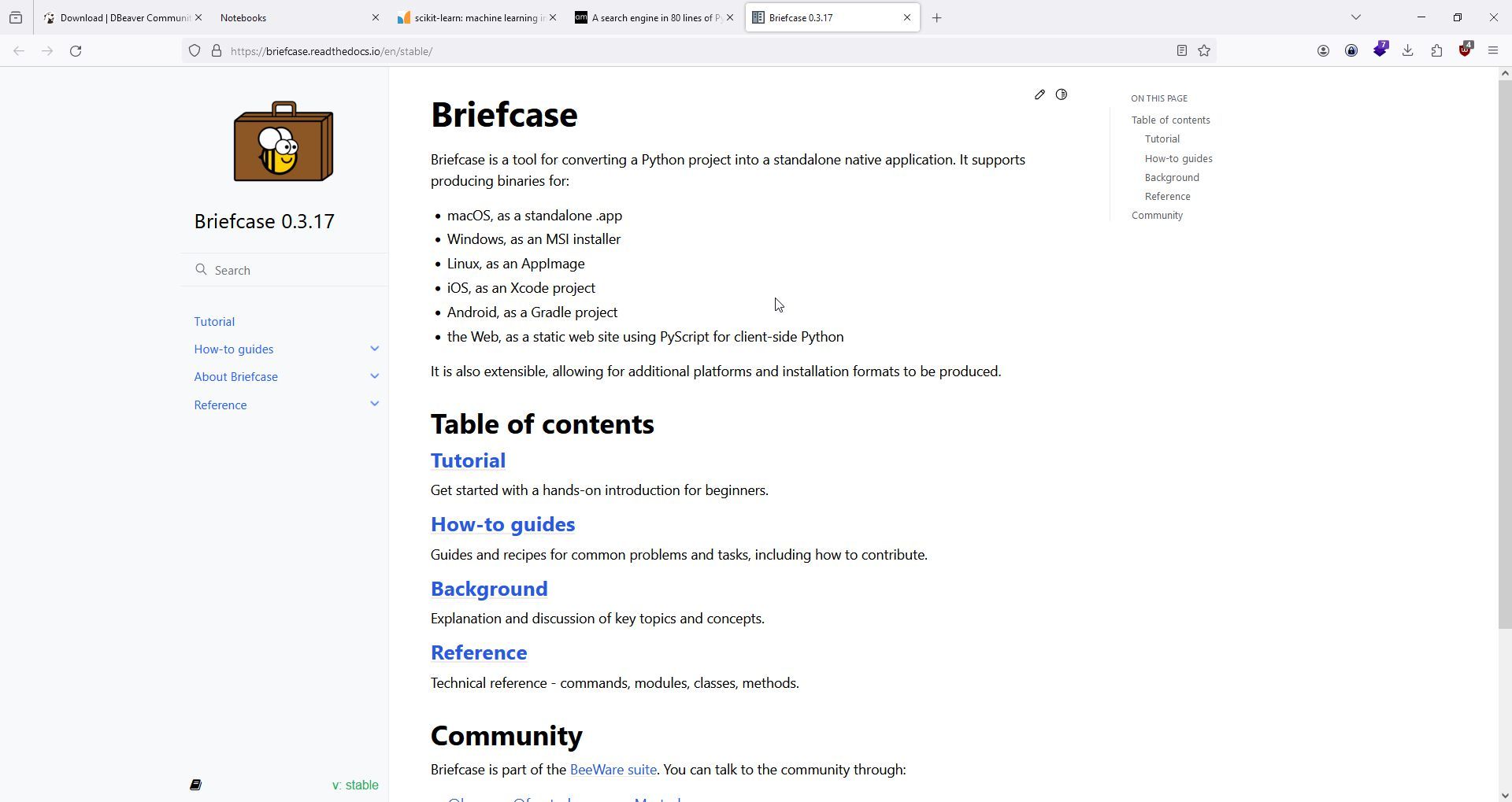This screenshot has width=1512, height=802.
Task: Close the Briefcase 0.3.17 tab
Action: [907, 17]
